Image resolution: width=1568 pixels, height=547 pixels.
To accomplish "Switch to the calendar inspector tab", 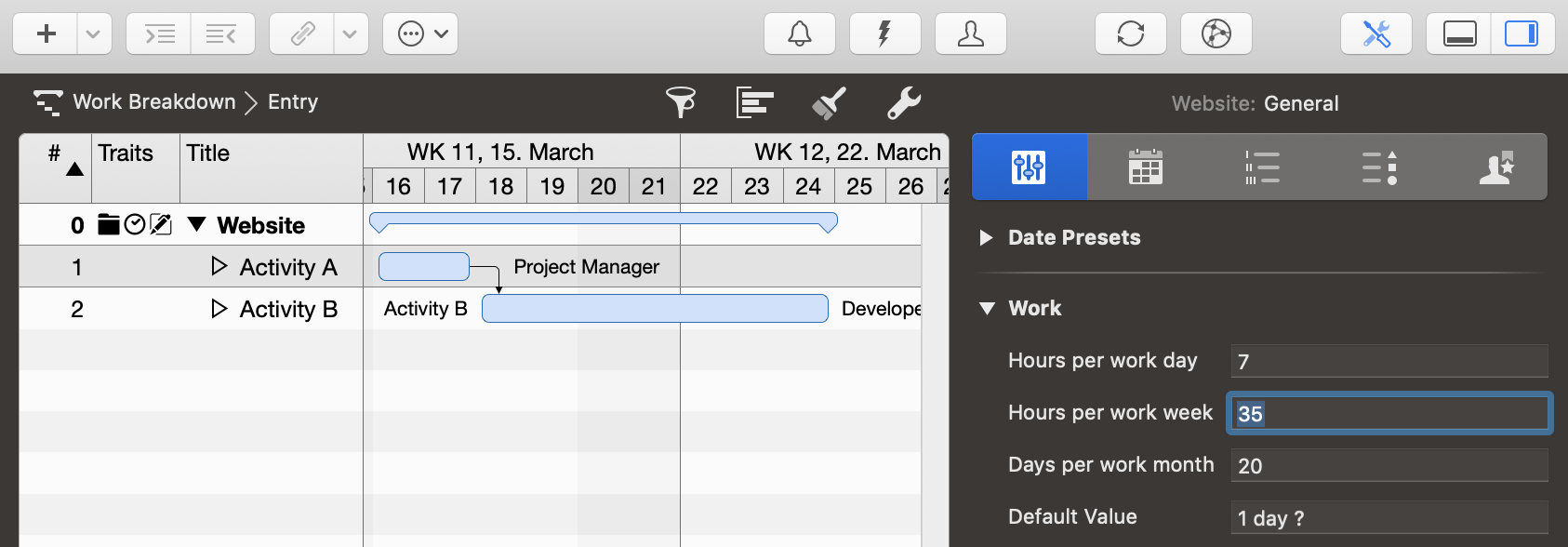I will [x=1145, y=167].
